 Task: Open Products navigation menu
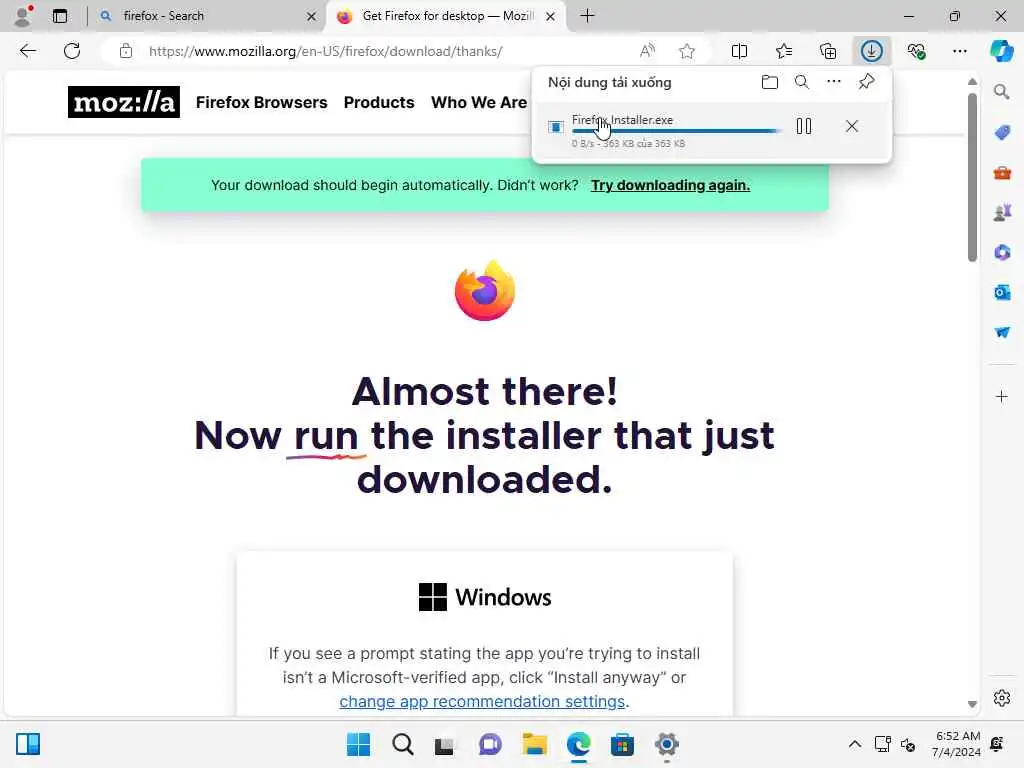[x=379, y=103]
